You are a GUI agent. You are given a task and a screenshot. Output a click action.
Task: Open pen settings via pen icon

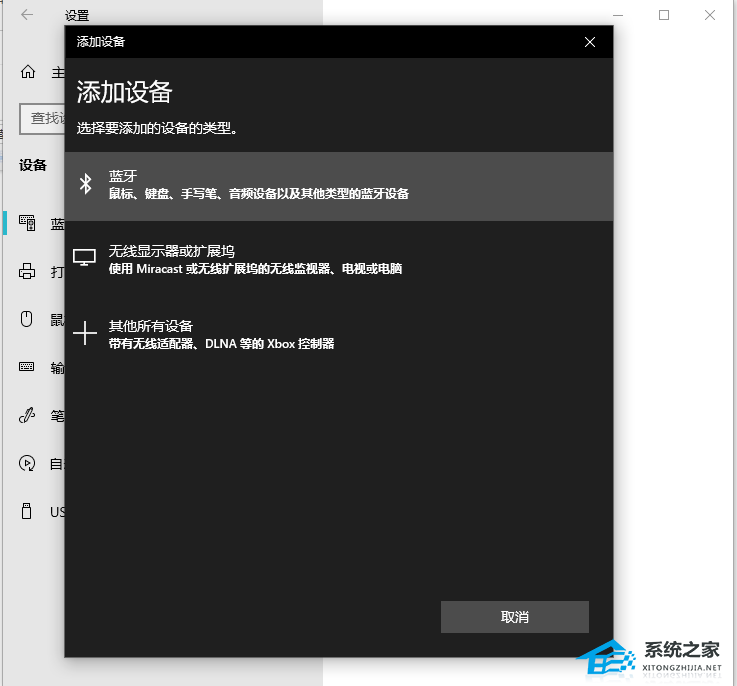[28, 415]
